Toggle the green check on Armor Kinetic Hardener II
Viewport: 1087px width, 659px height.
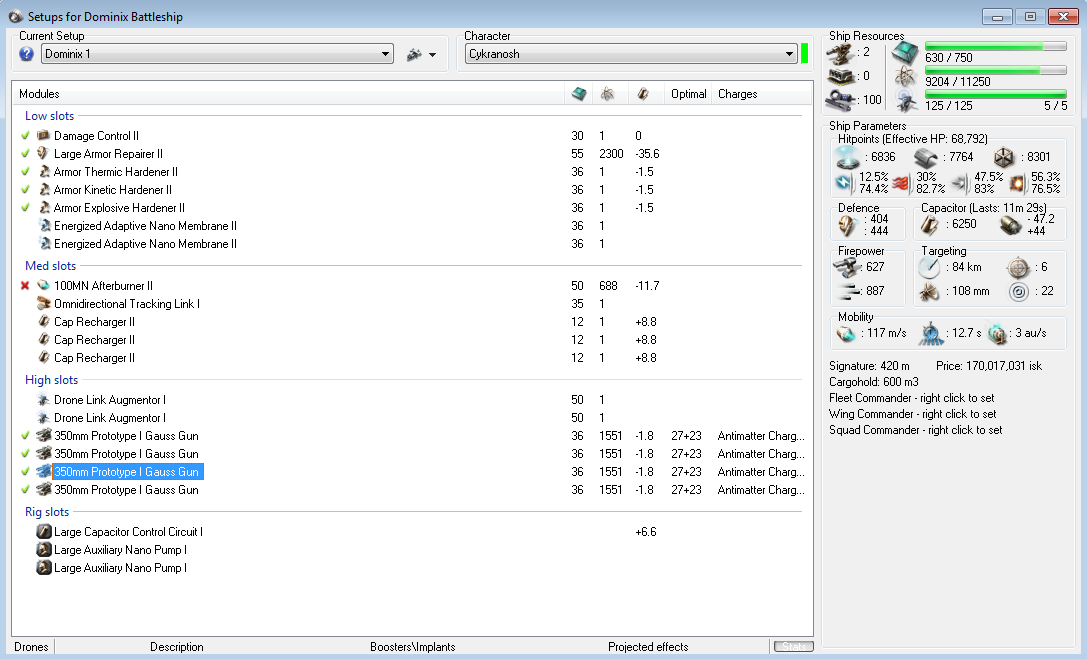click(x=26, y=190)
